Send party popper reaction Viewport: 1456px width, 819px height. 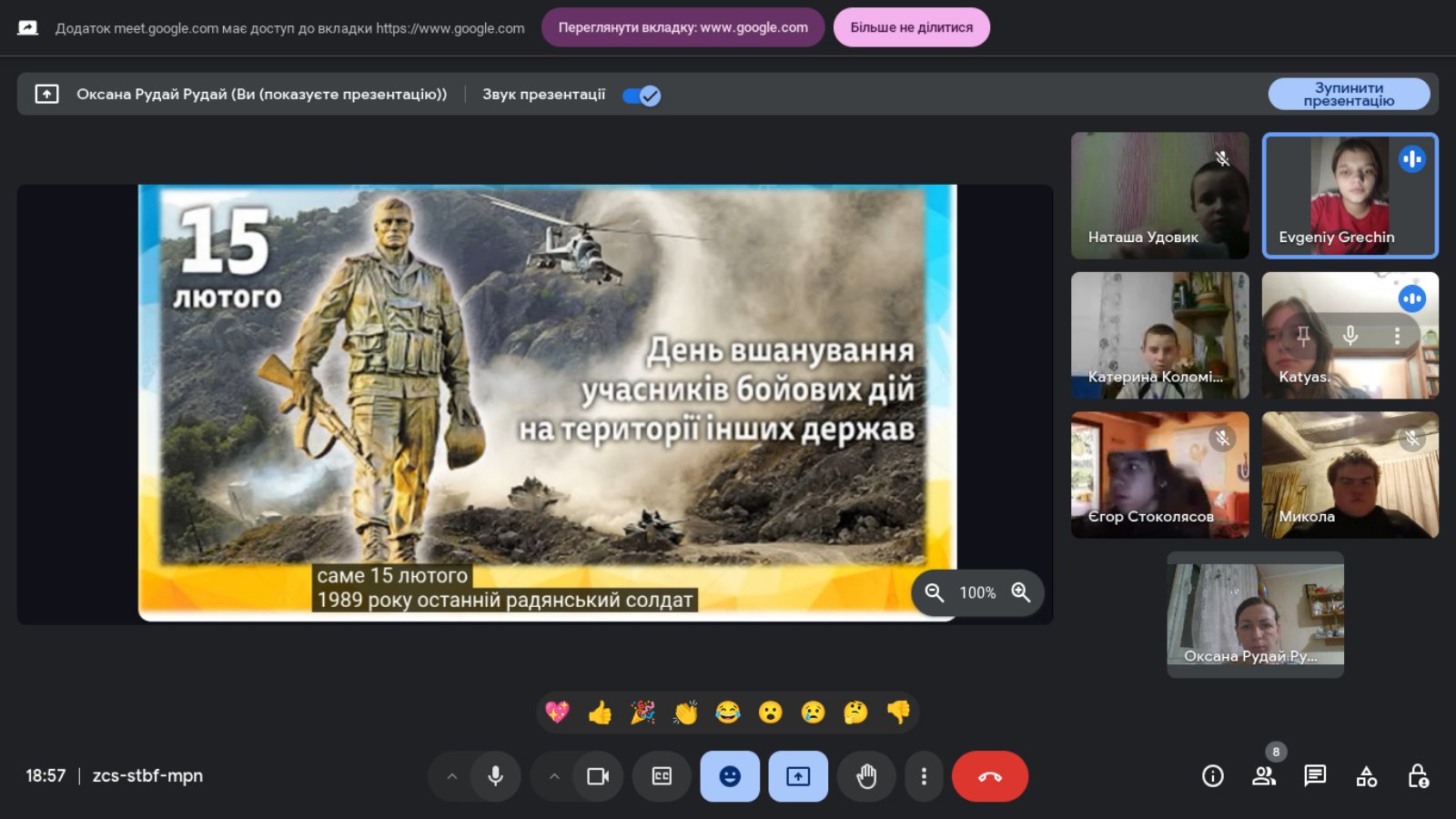pyautogui.click(x=642, y=713)
